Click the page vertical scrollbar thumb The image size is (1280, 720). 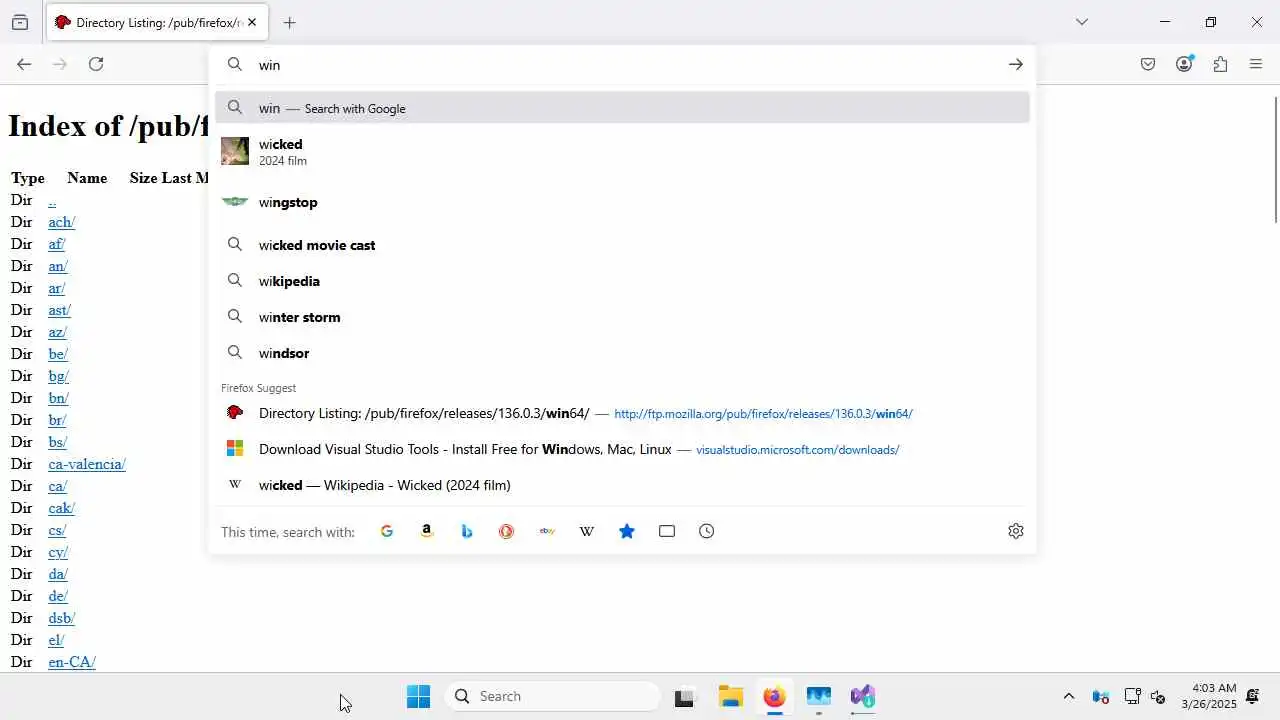[1276, 160]
